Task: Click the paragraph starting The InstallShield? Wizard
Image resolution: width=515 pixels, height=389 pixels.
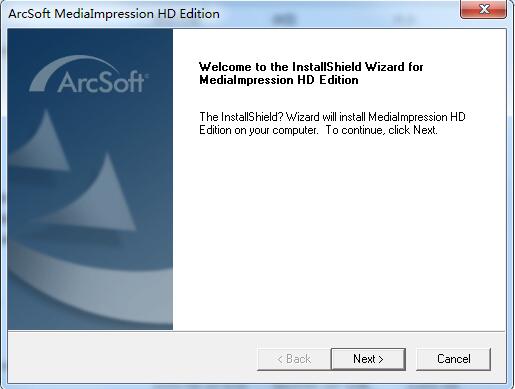Action: [332, 123]
